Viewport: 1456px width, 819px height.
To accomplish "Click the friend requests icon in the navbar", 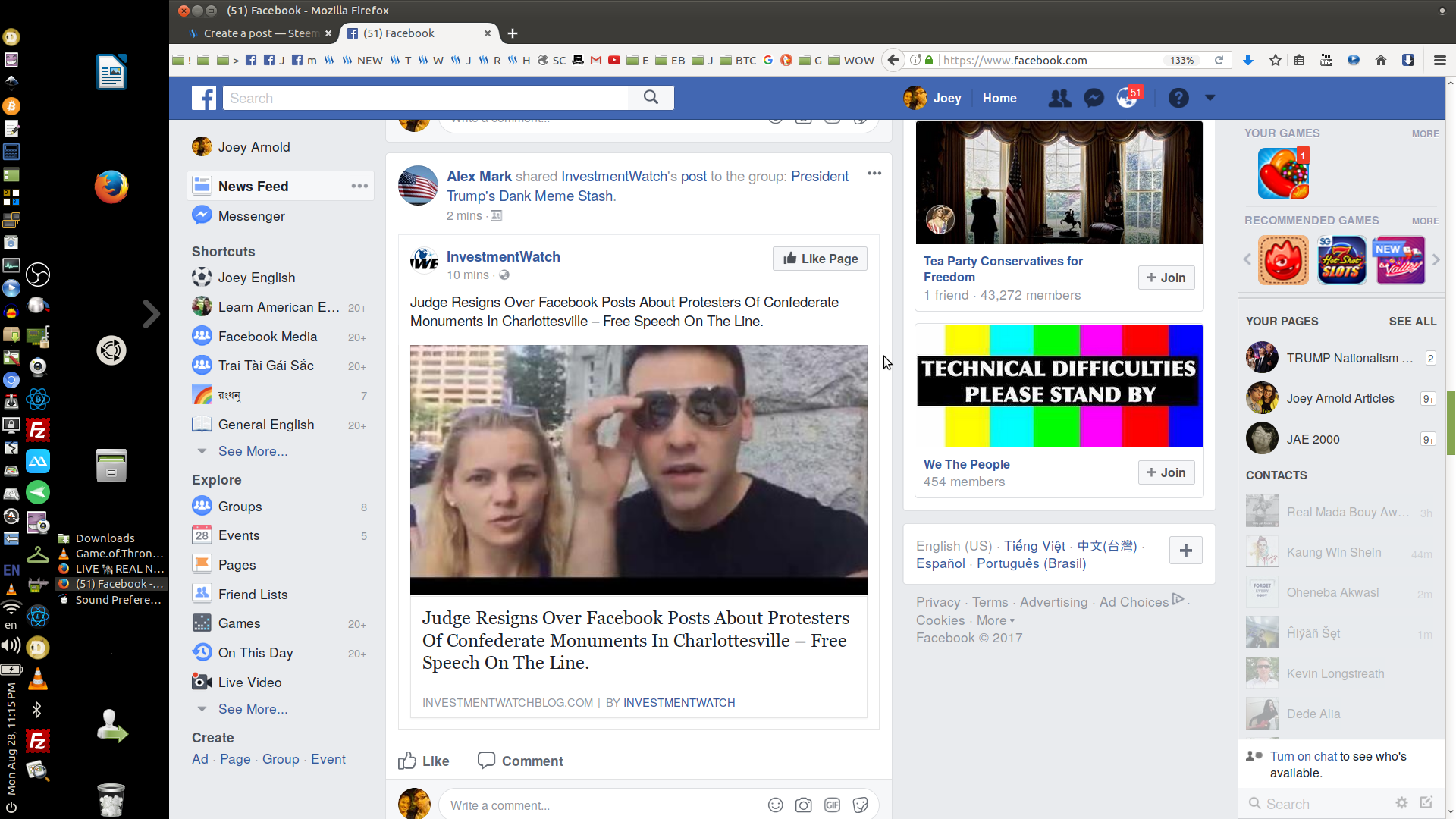I will click(1059, 98).
